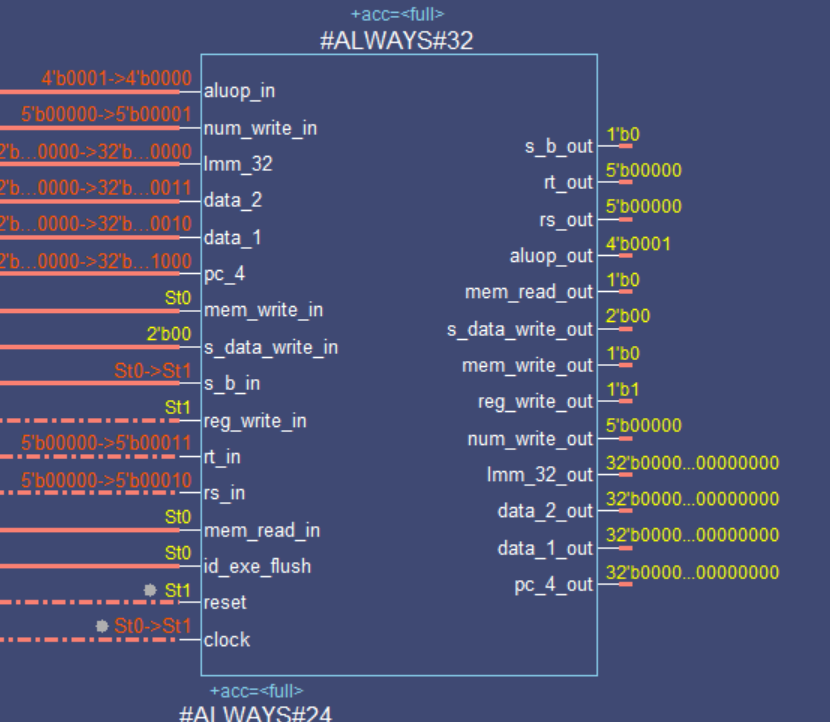Click the reset input port label
This screenshot has height=722, width=830.
(225, 602)
